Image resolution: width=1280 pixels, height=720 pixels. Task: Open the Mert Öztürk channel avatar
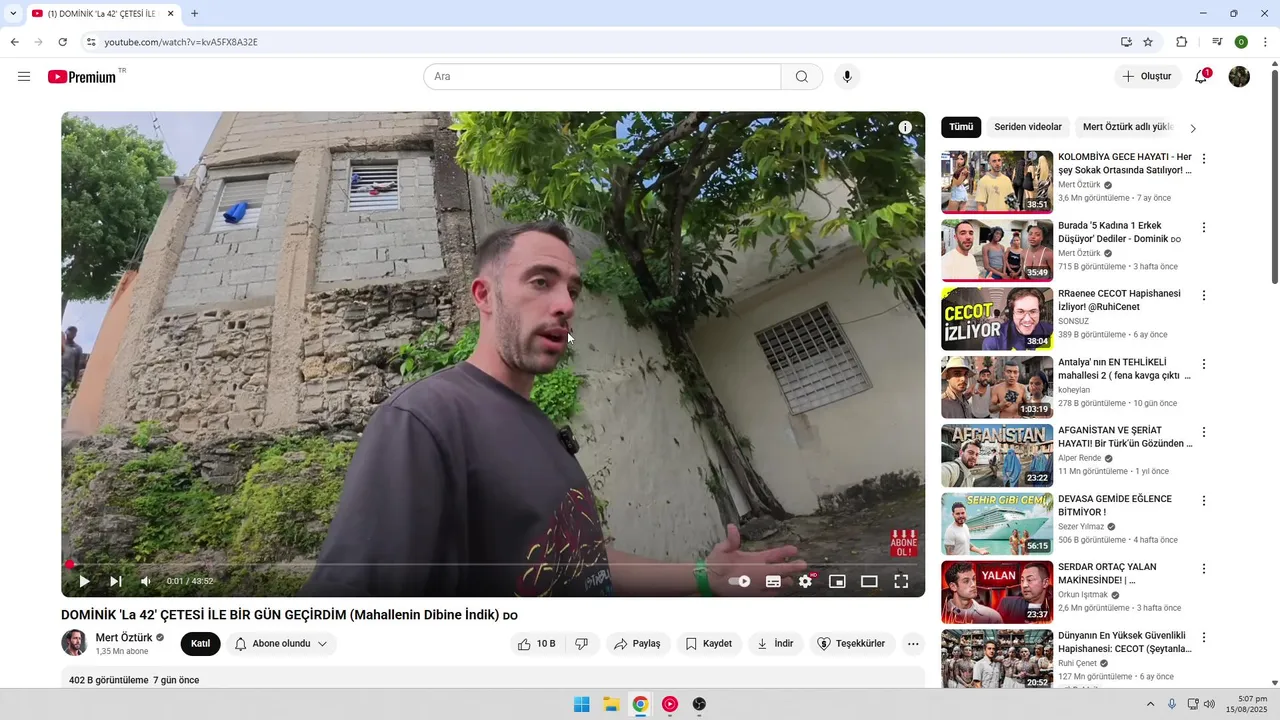click(74, 643)
